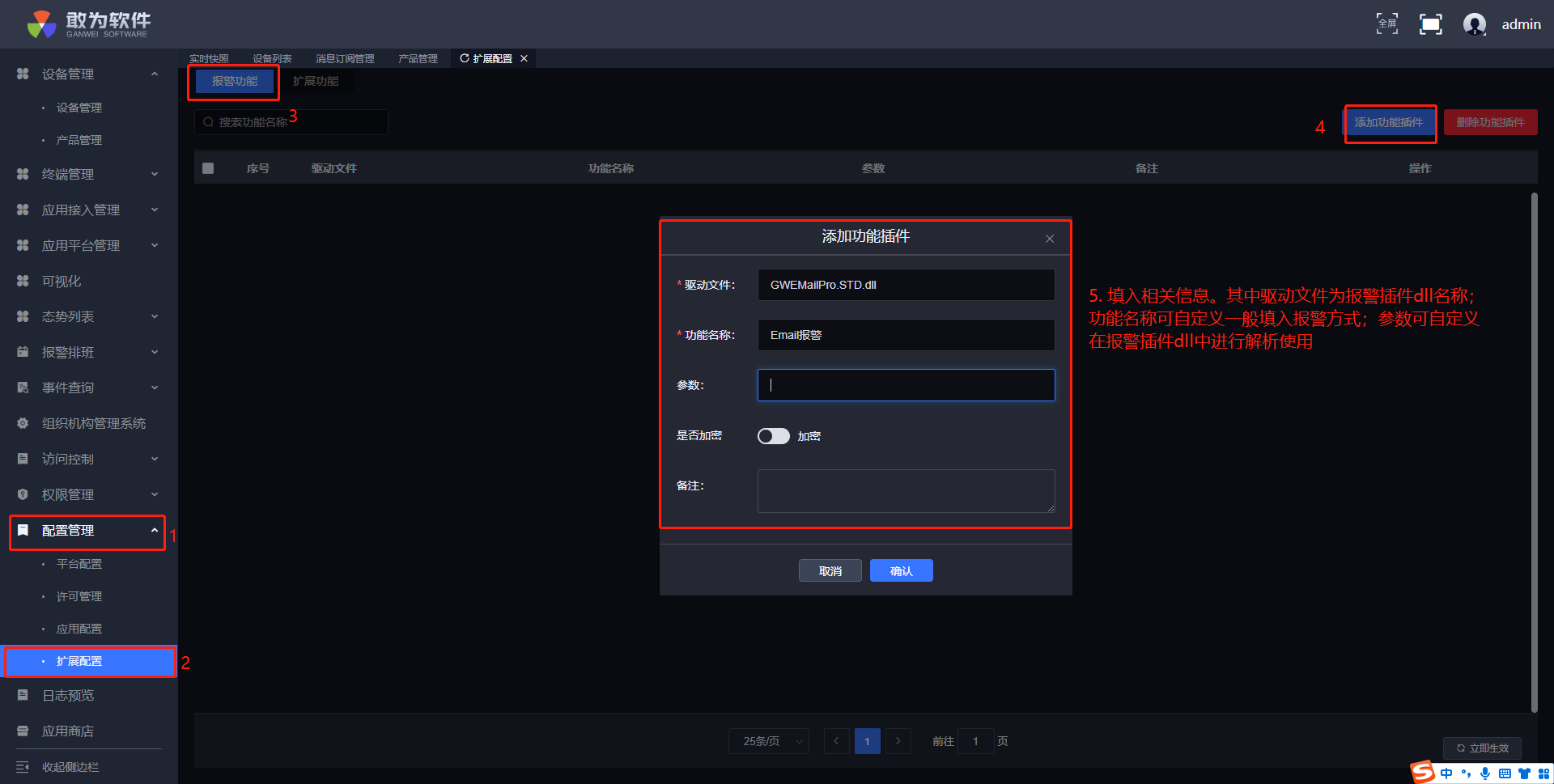Click the fullscreen icon in top bar
This screenshot has height=784, width=1554.
tap(1386, 24)
